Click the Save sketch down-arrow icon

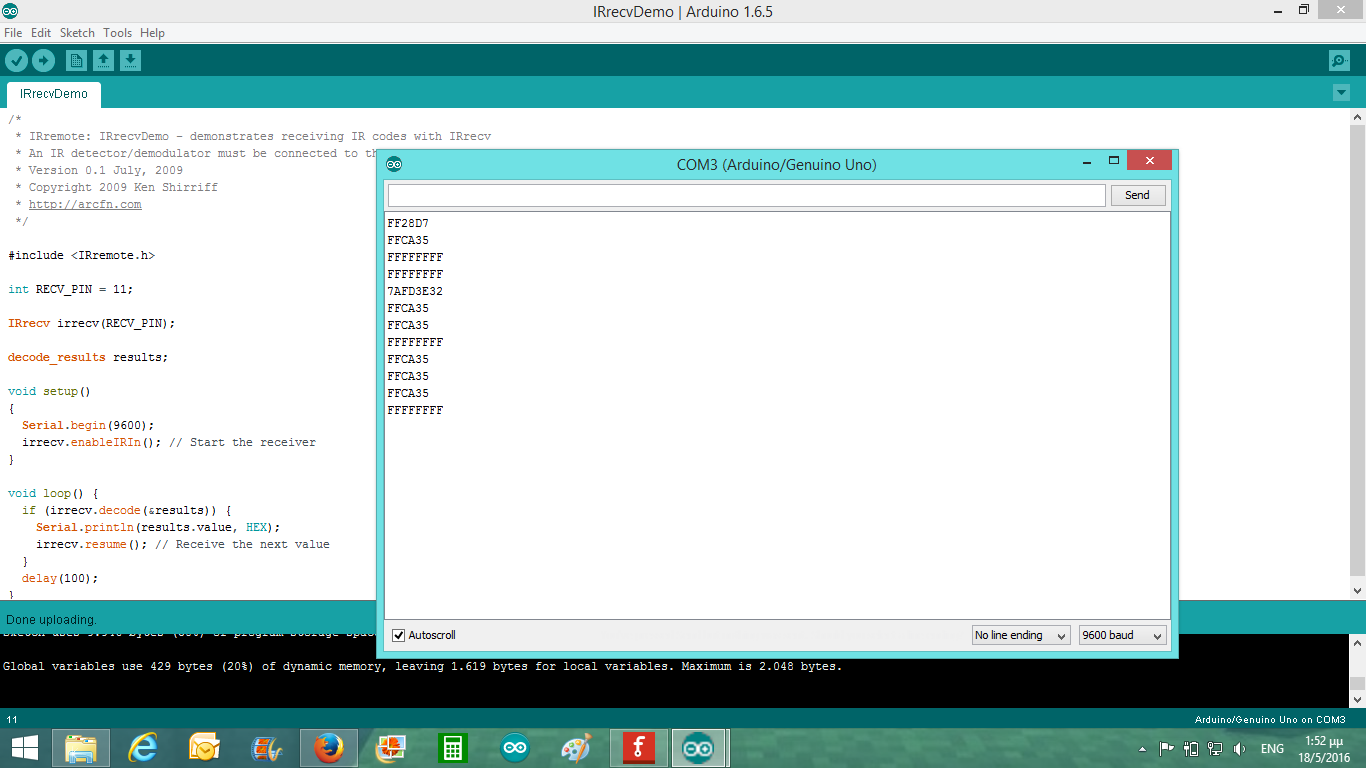[x=130, y=61]
